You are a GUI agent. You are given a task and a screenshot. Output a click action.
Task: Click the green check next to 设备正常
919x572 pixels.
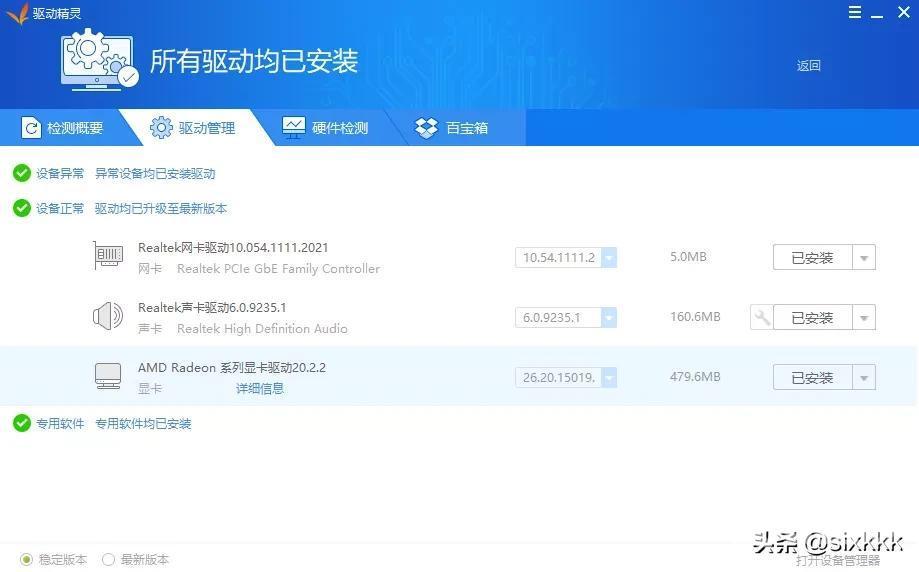click(x=22, y=208)
